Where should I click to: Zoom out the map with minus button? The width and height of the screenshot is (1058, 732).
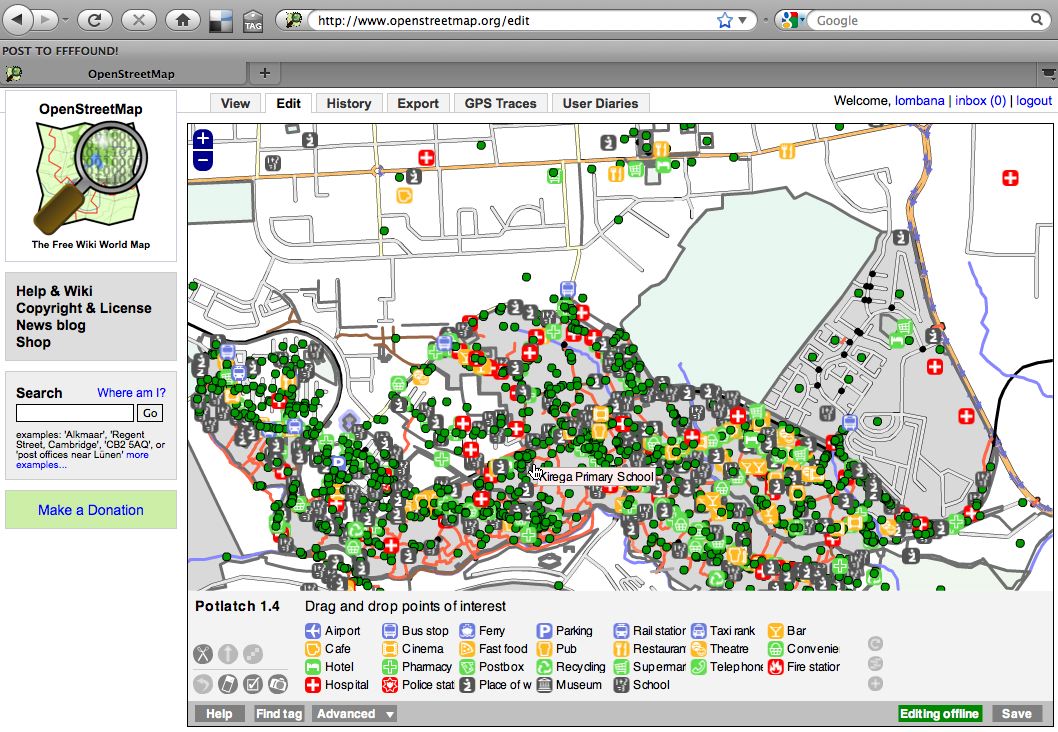pos(203,161)
